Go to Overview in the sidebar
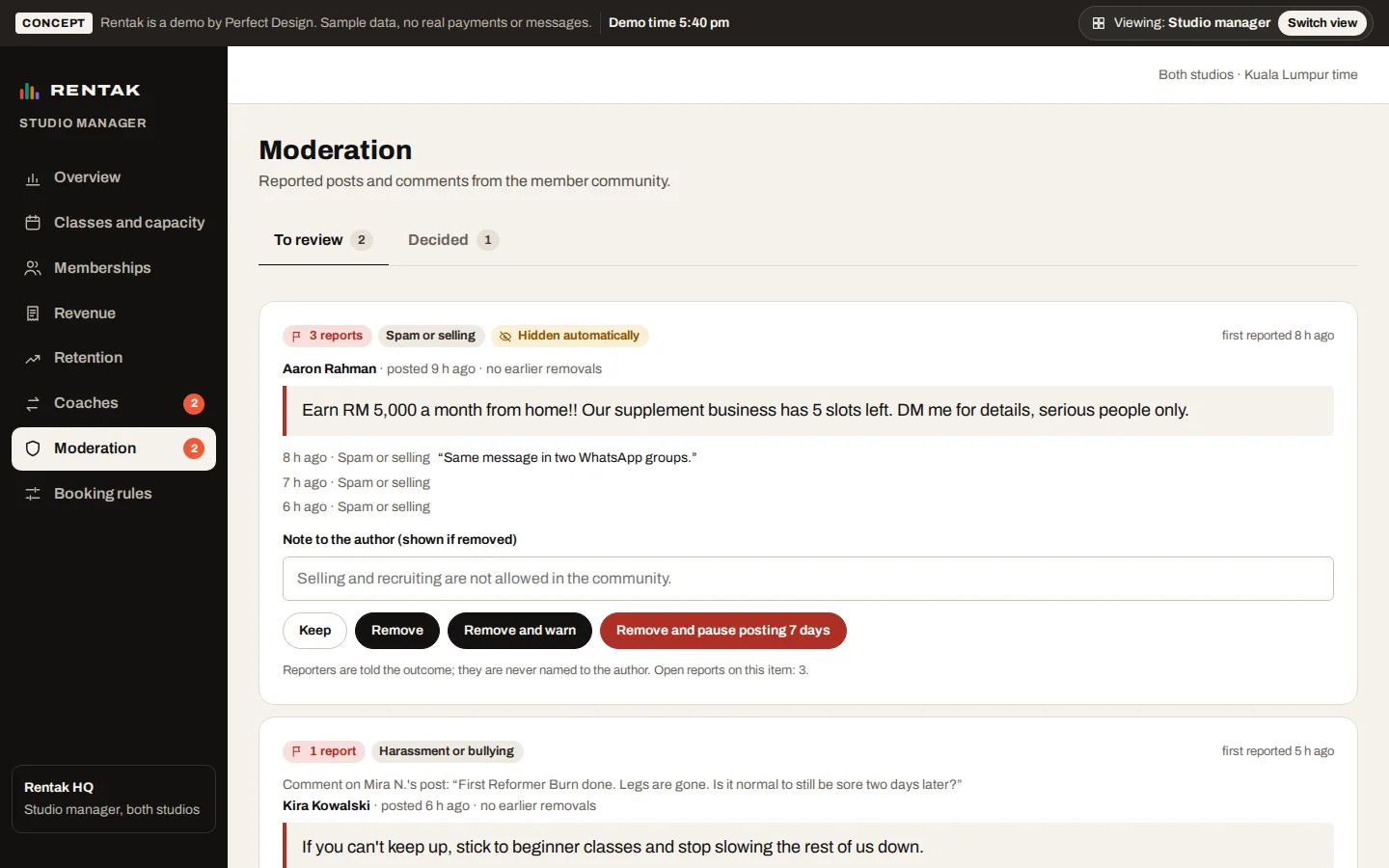This screenshot has width=1389, height=868. [x=114, y=177]
